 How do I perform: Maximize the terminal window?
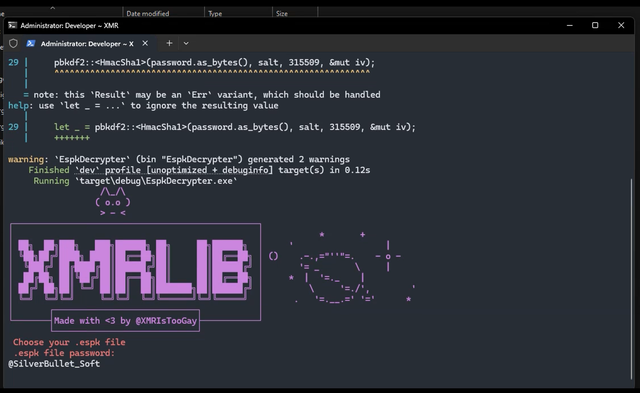pyautogui.click(x=595, y=25)
